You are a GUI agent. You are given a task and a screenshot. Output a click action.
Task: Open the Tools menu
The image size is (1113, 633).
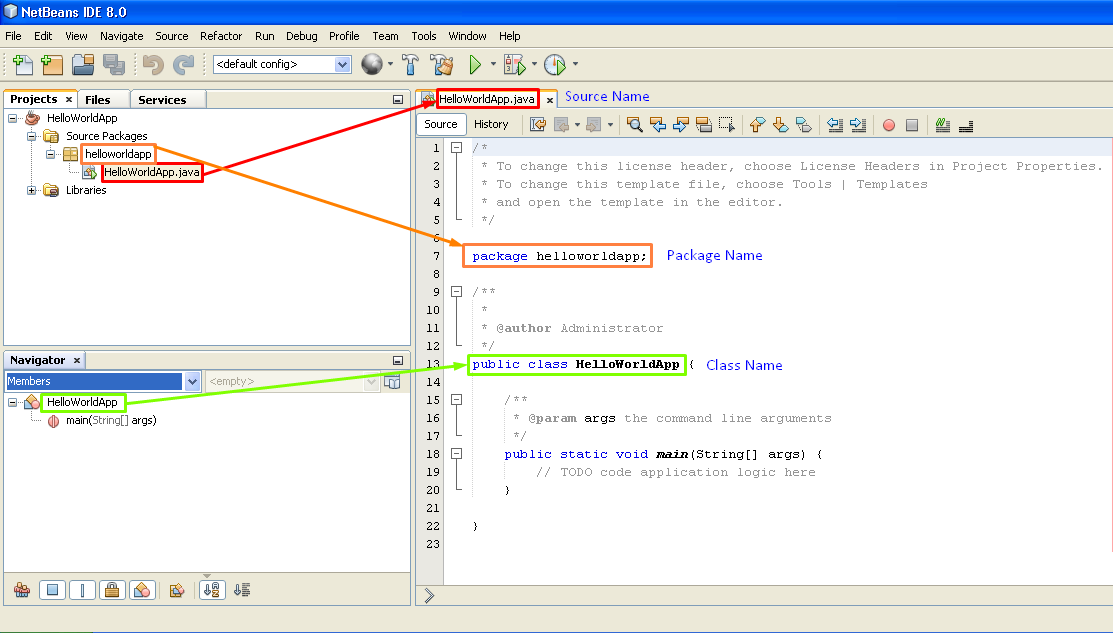(x=424, y=36)
